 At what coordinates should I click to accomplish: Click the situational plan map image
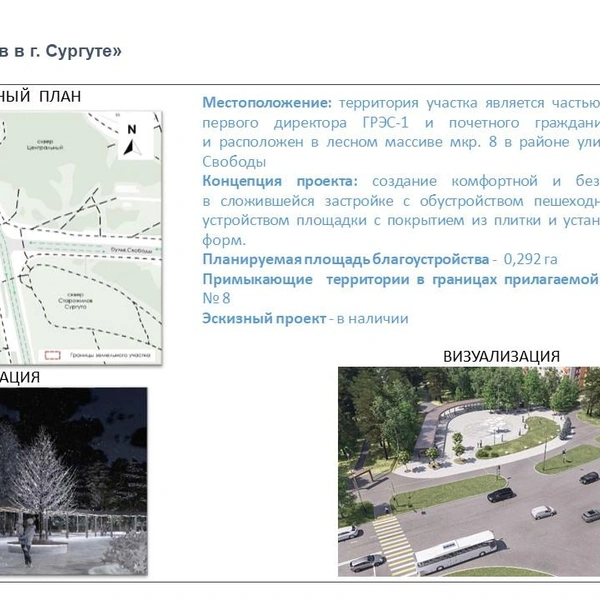(x=81, y=238)
